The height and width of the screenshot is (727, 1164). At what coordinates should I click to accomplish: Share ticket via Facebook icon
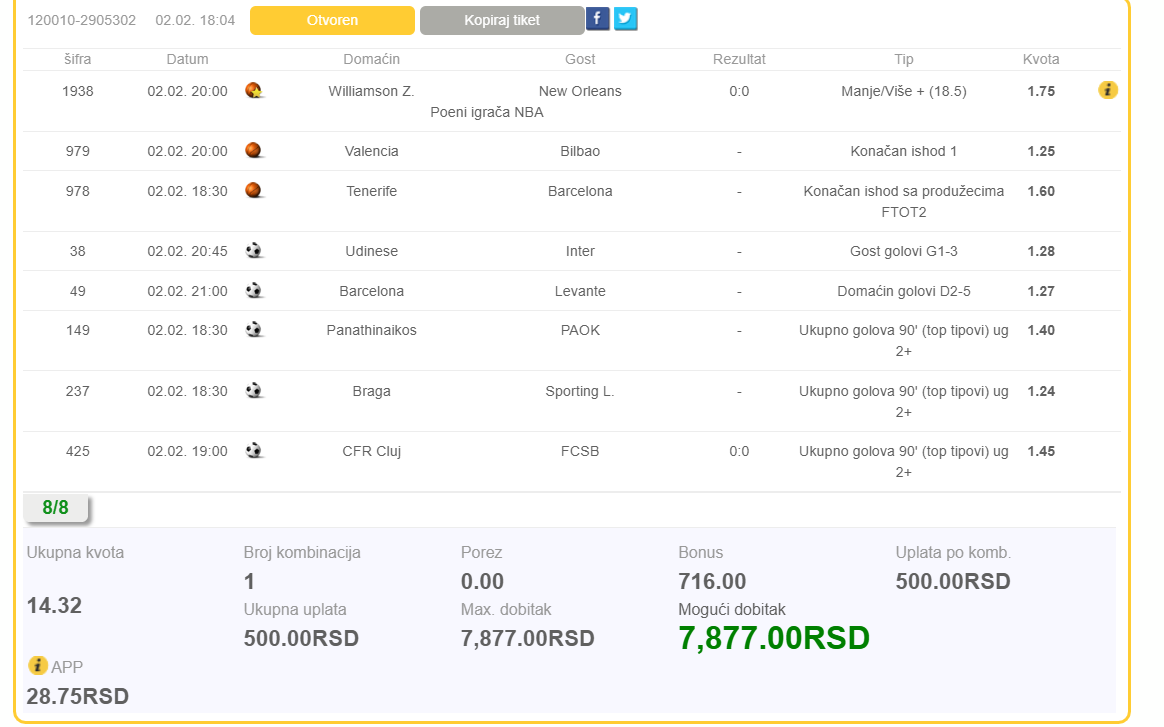[598, 19]
